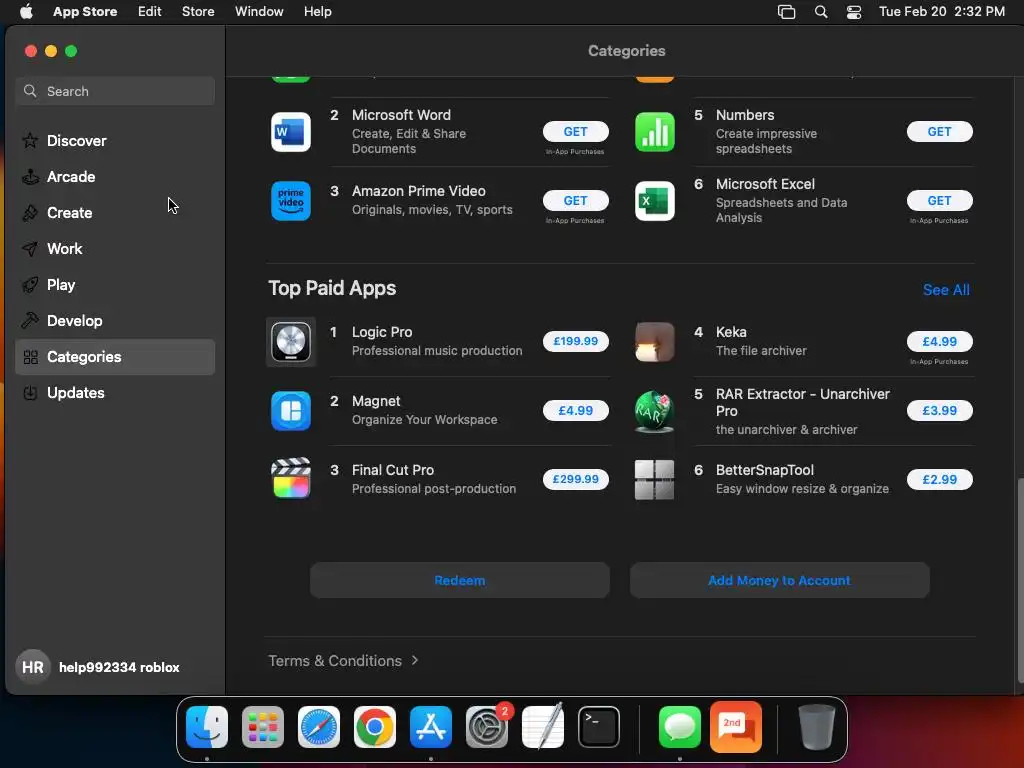Open the Keka app icon
The height and width of the screenshot is (768, 1024).
654,342
